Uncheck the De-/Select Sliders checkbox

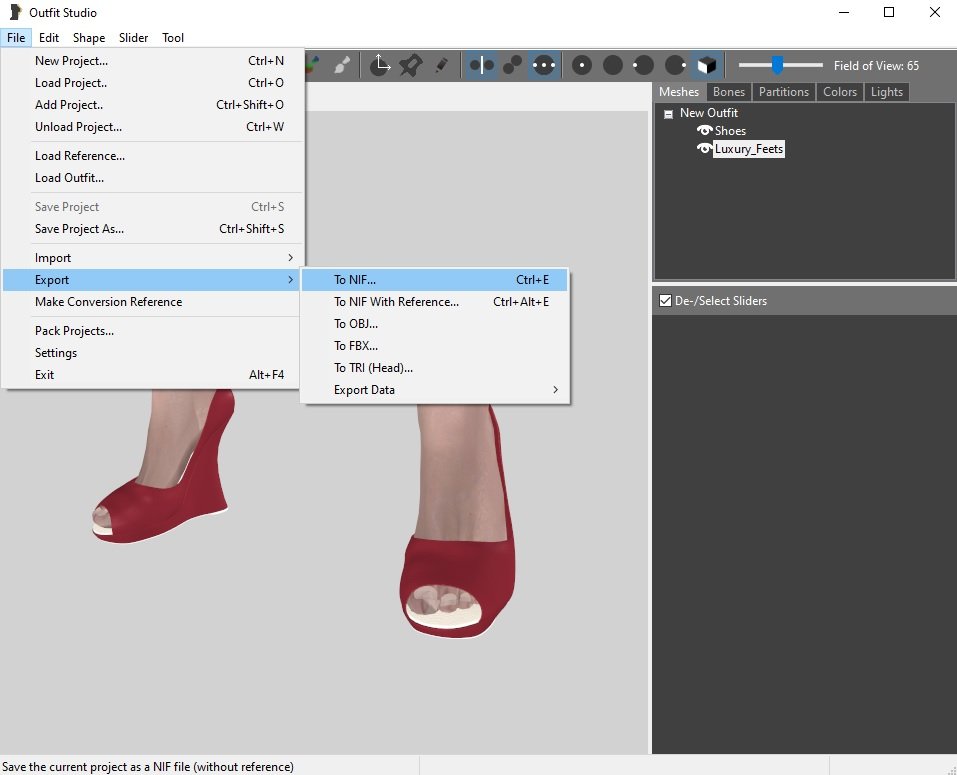(x=665, y=301)
